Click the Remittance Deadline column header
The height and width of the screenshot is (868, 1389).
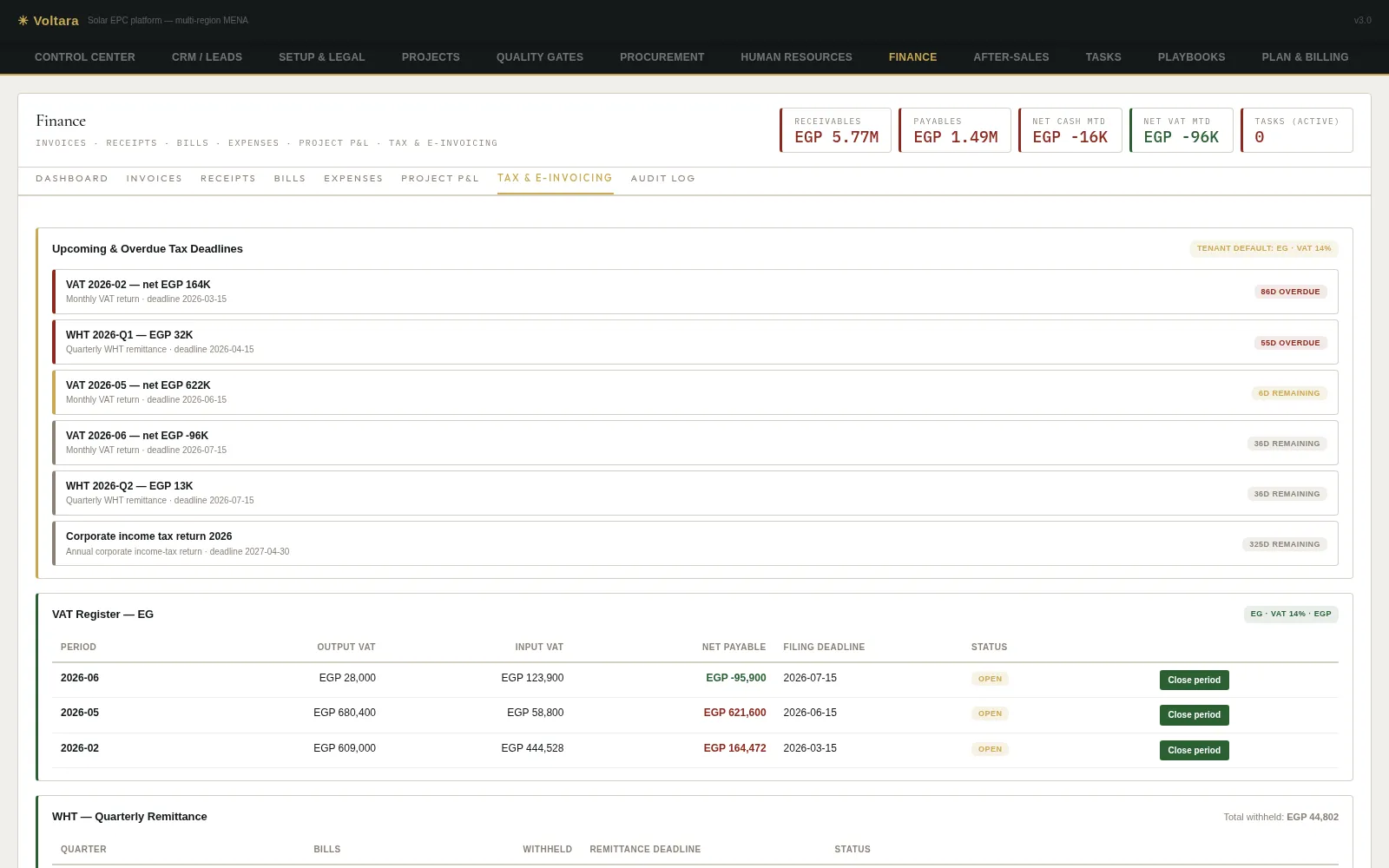click(x=645, y=850)
